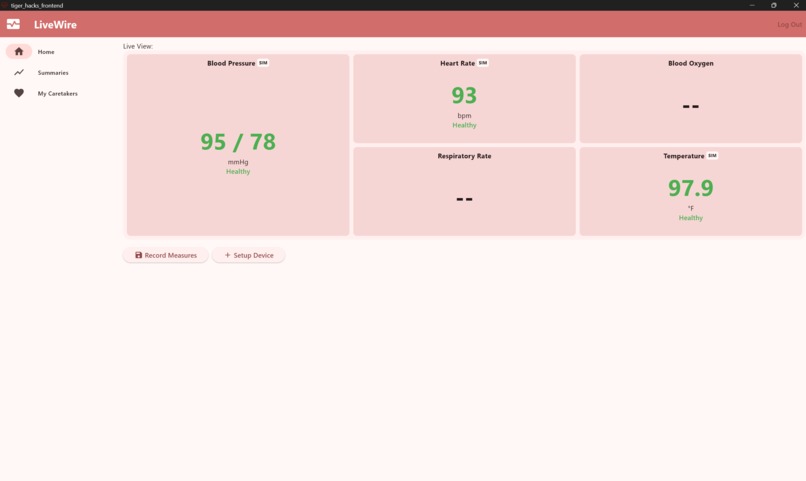The width and height of the screenshot is (806, 481).
Task: Click the LiveWire heartbeat logo icon
Action: coord(13,24)
